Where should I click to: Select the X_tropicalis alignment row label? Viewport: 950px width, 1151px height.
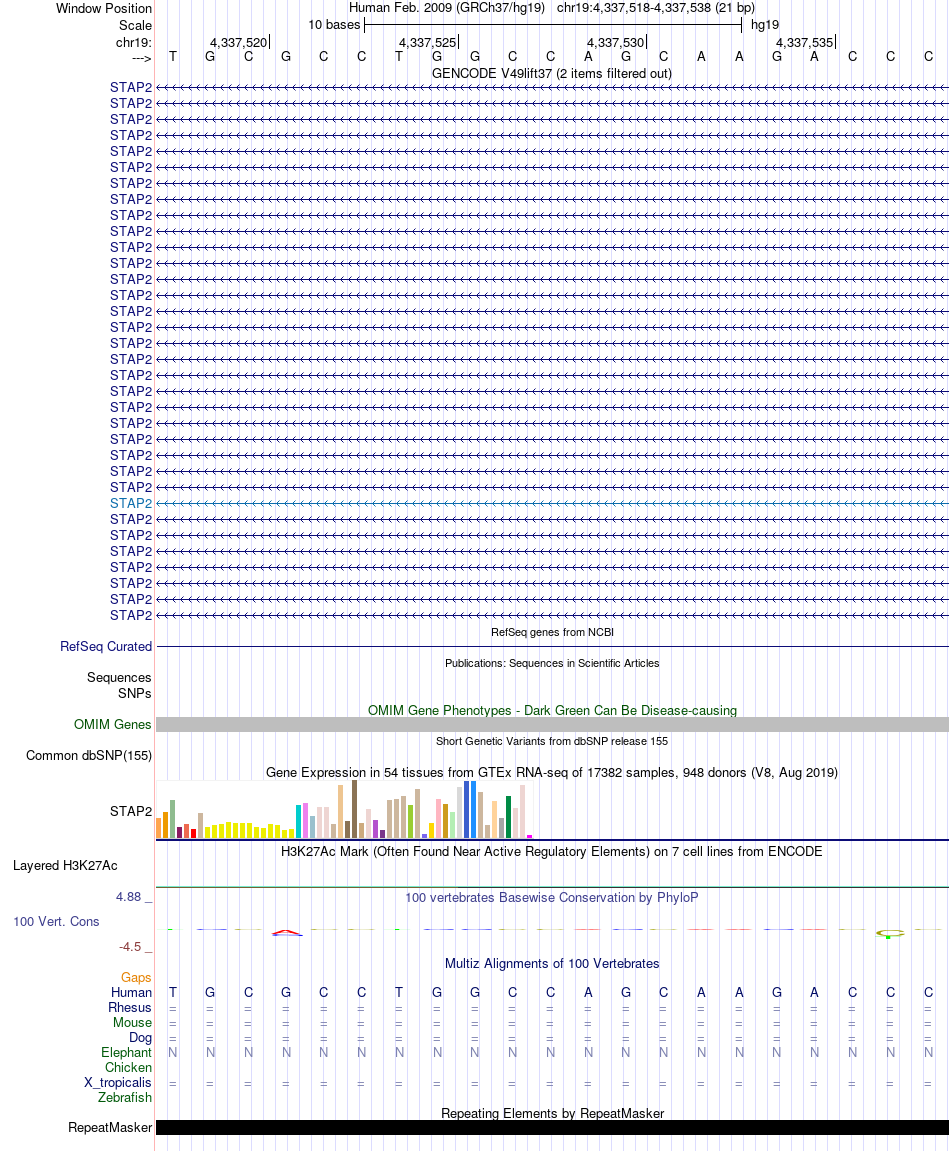click(117, 1083)
